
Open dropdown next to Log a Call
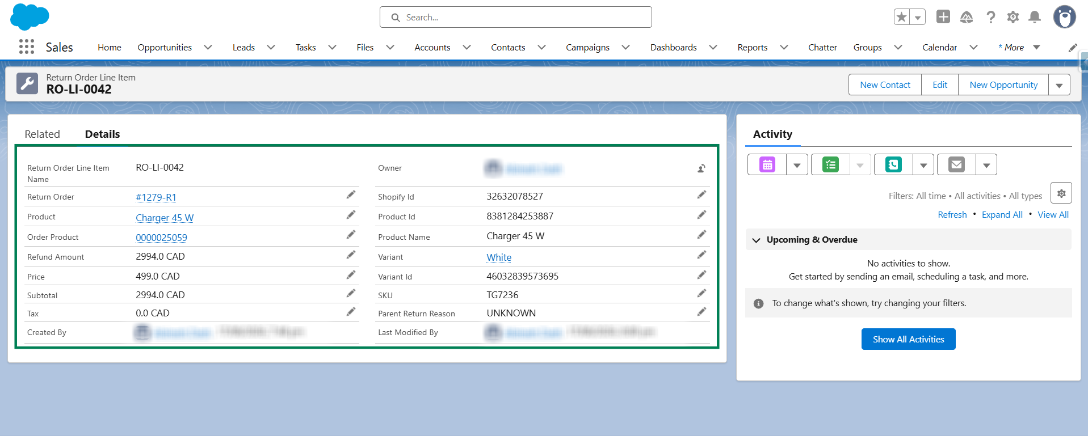[923, 165]
